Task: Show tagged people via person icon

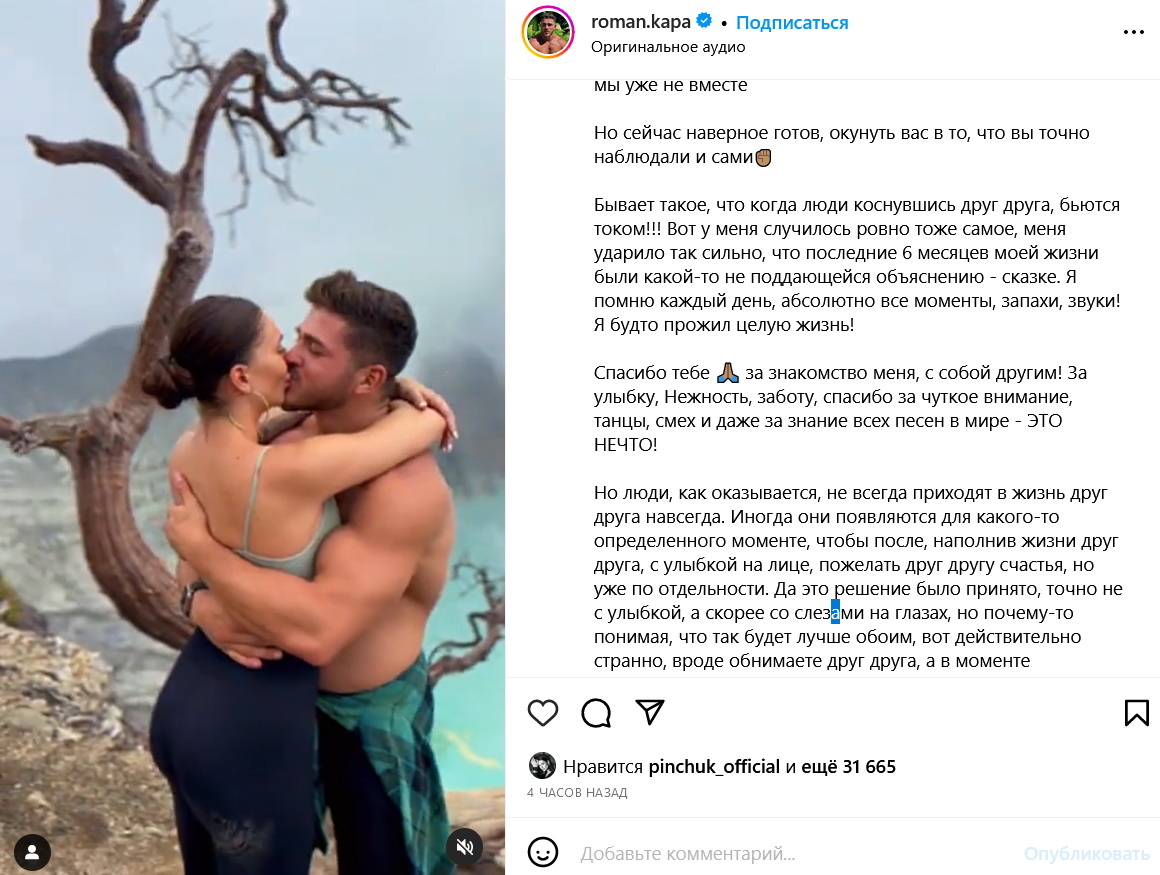Action: (x=32, y=852)
